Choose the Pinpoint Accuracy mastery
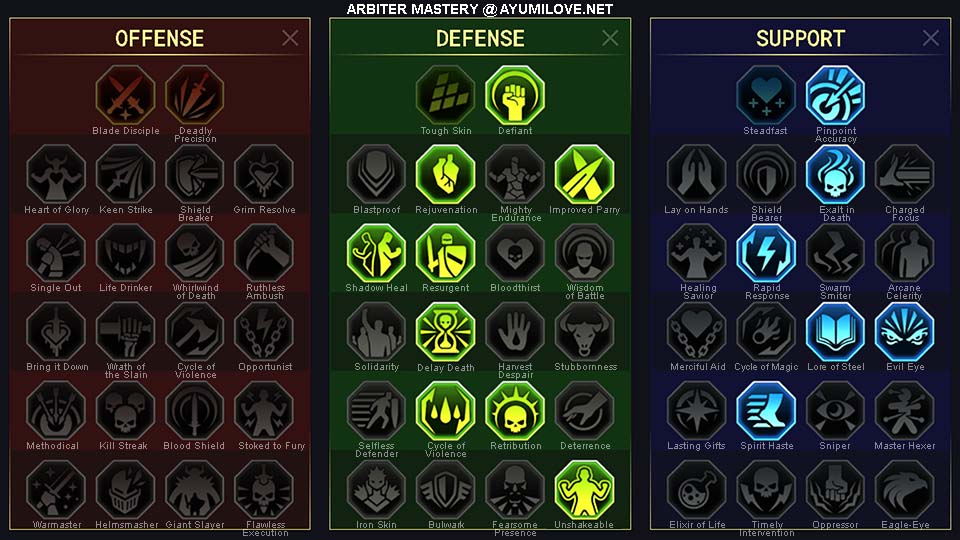The width and height of the screenshot is (960, 540). 835,96
